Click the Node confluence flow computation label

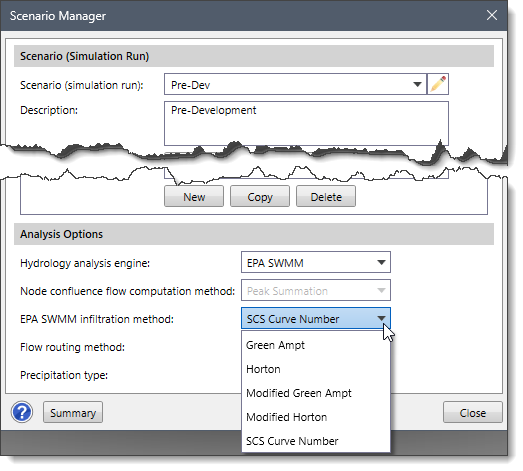pos(127,291)
